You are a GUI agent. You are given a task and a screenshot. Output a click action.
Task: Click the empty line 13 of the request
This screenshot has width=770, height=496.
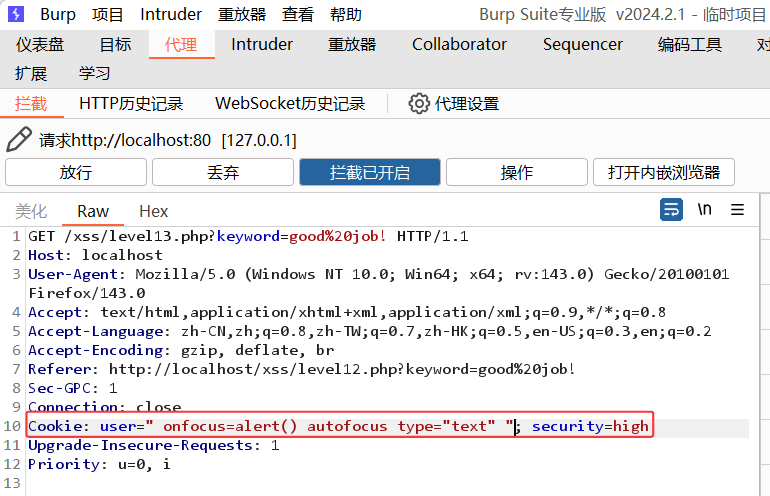click(x=388, y=483)
